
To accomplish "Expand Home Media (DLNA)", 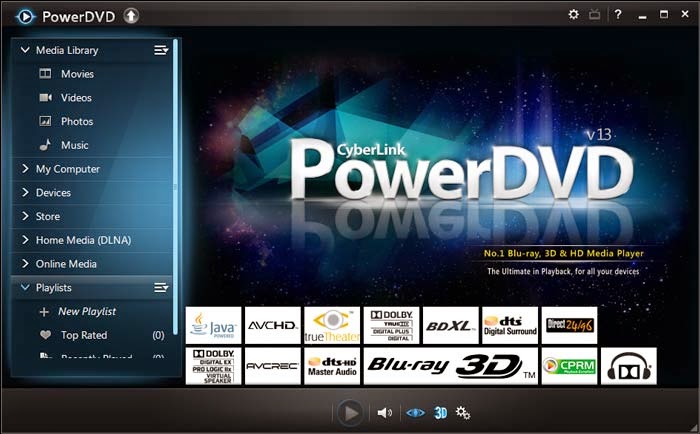I will click(x=25, y=240).
